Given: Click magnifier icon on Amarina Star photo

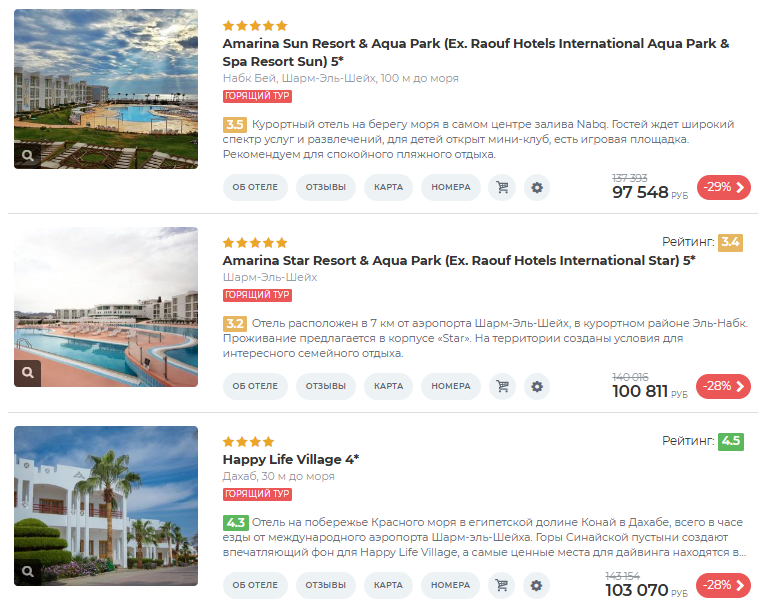Looking at the screenshot, I should pos(28,373).
